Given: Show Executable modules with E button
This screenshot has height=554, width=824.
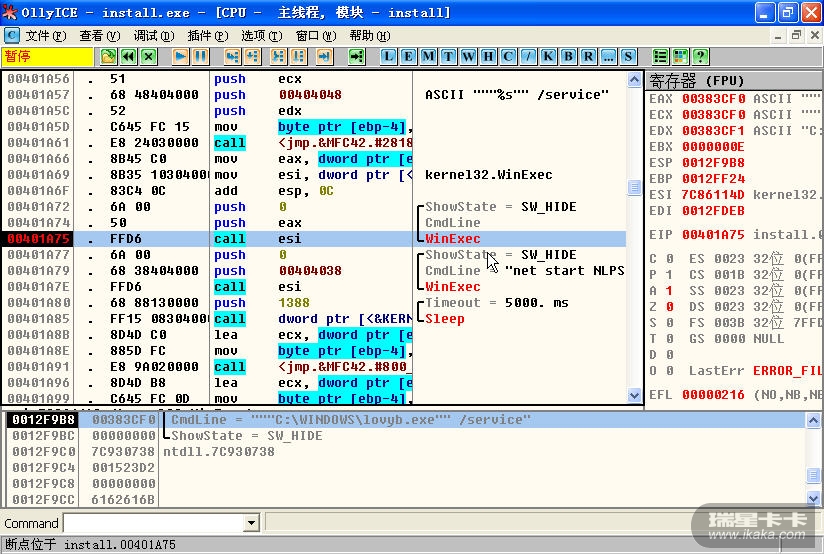Looking at the screenshot, I should (409, 56).
